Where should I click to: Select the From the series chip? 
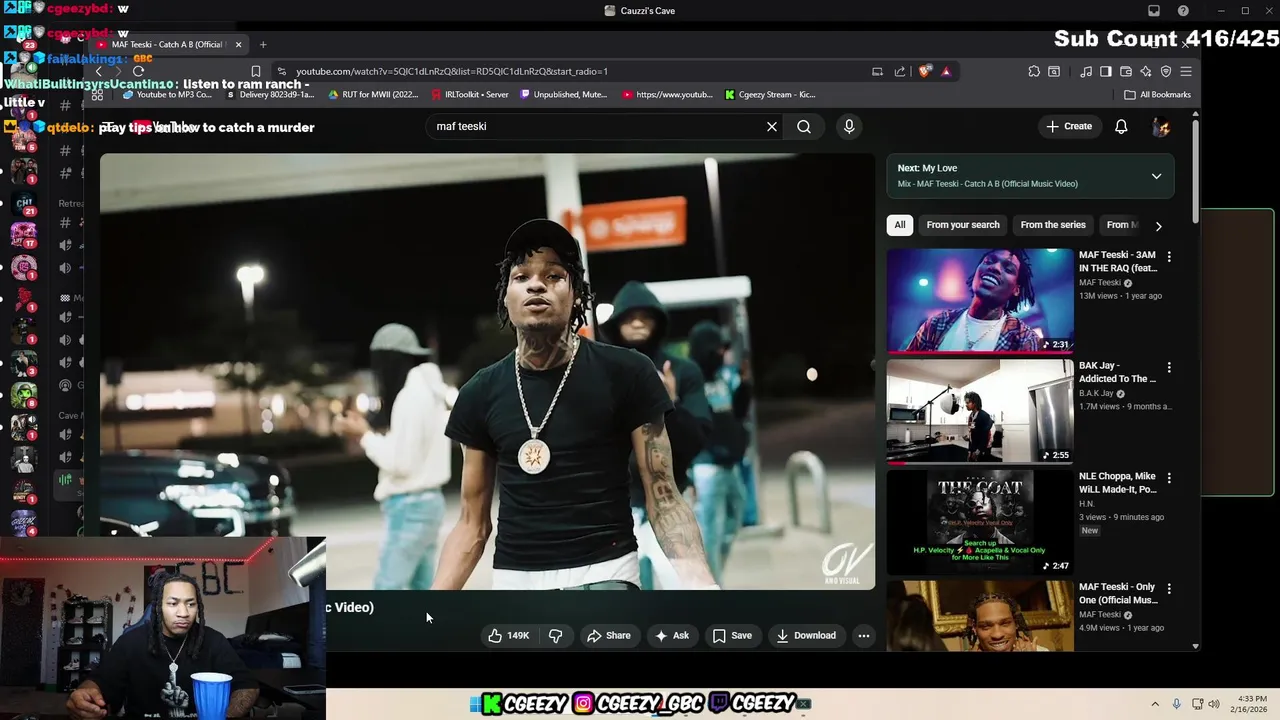pyautogui.click(x=1053, y=225)
